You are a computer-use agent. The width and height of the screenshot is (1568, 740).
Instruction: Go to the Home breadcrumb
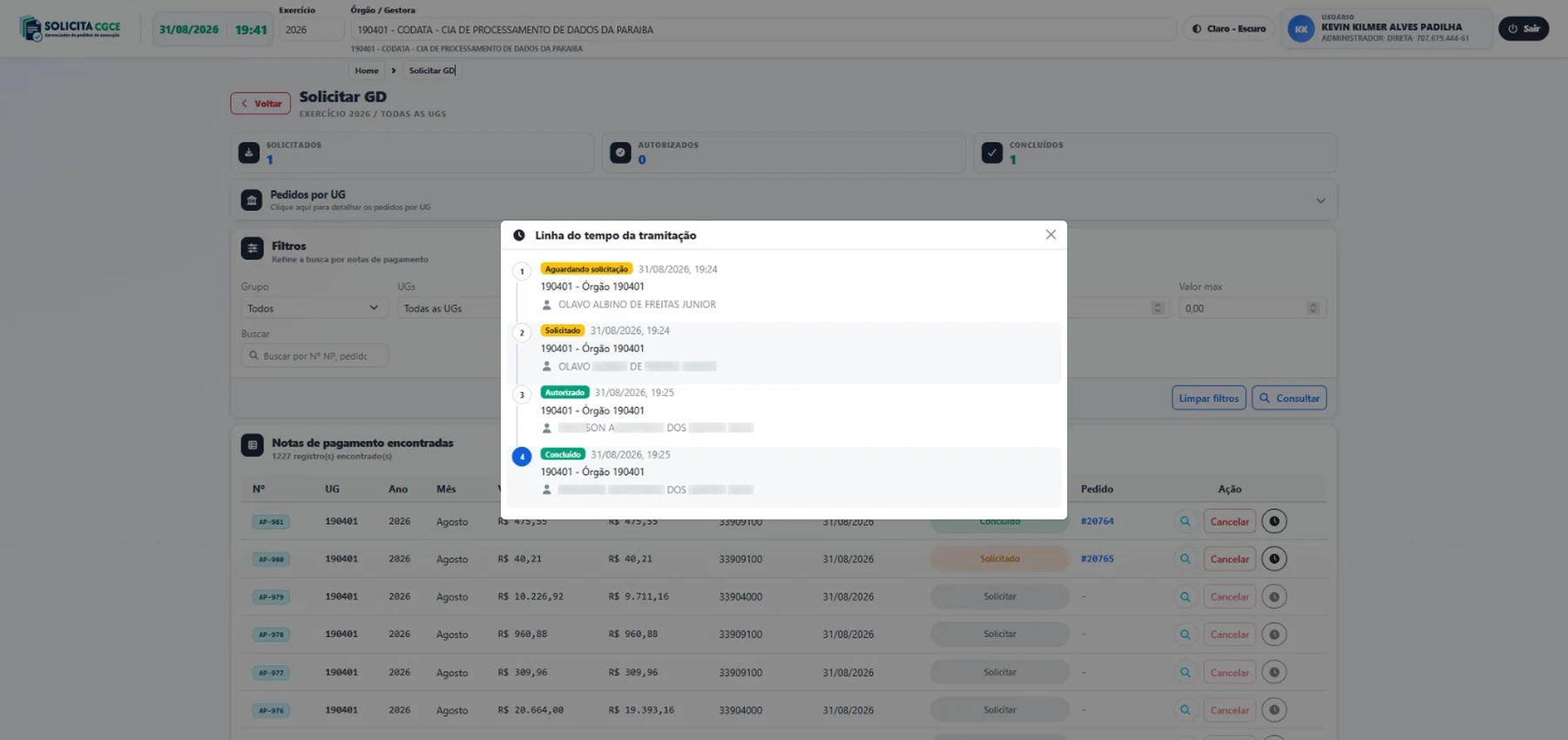point(367,71)
